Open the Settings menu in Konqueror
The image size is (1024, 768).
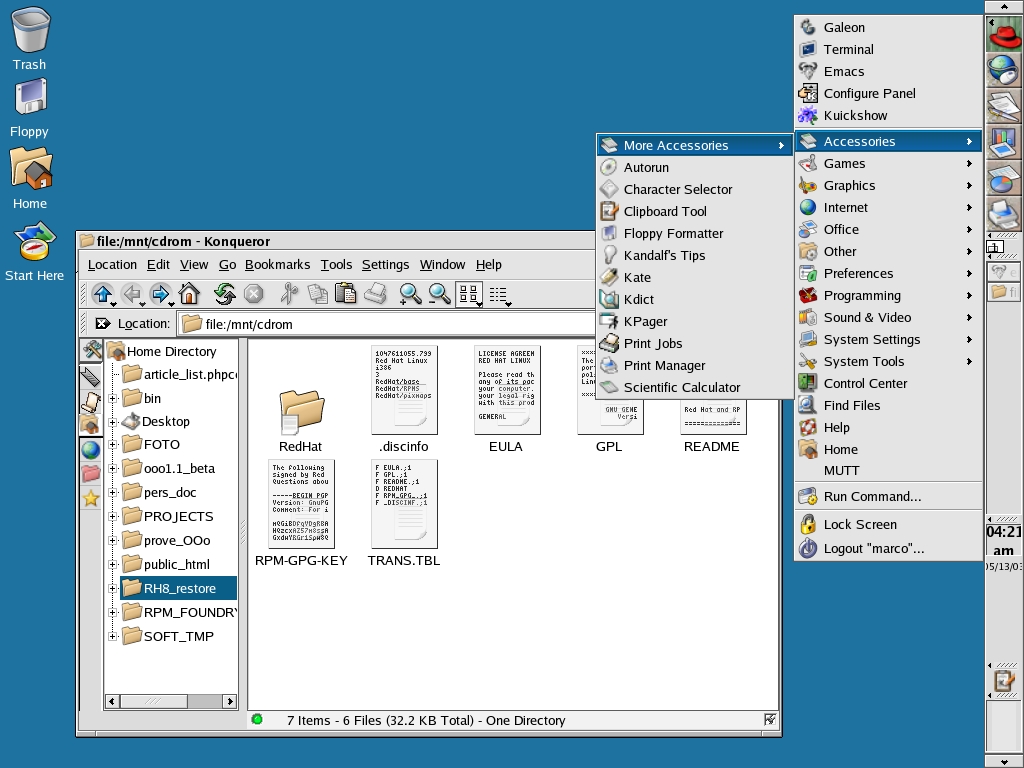(x=385, y=265)
